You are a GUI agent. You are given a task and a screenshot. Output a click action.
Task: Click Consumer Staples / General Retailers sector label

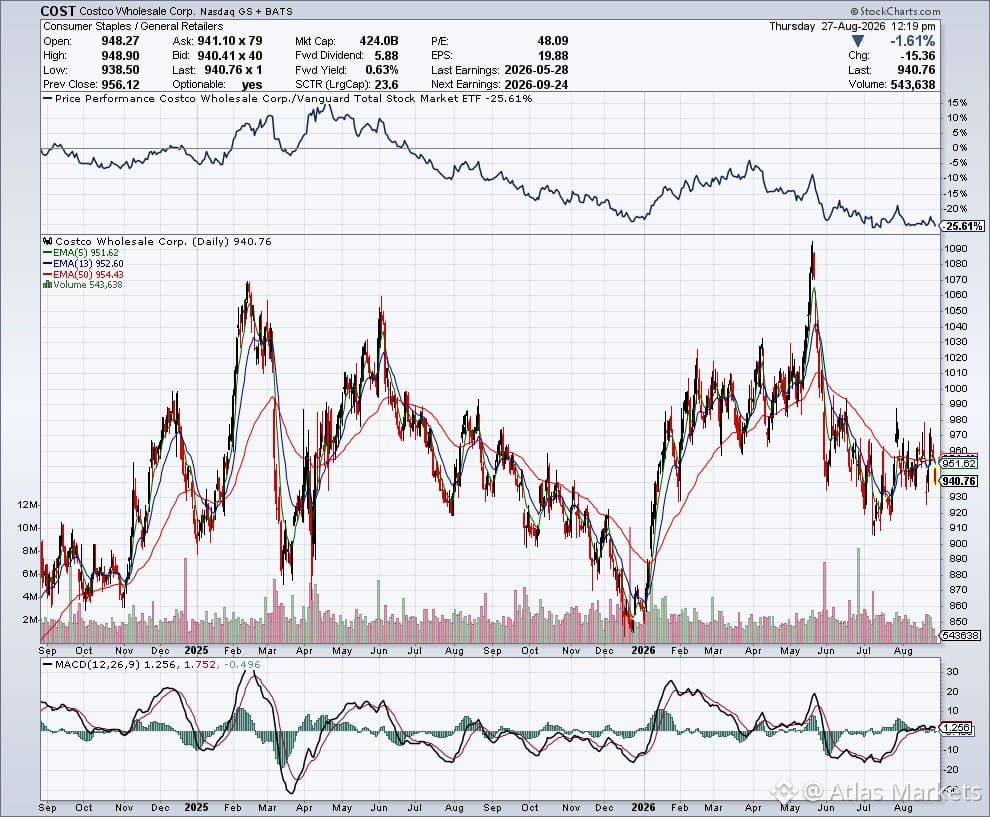133,27
